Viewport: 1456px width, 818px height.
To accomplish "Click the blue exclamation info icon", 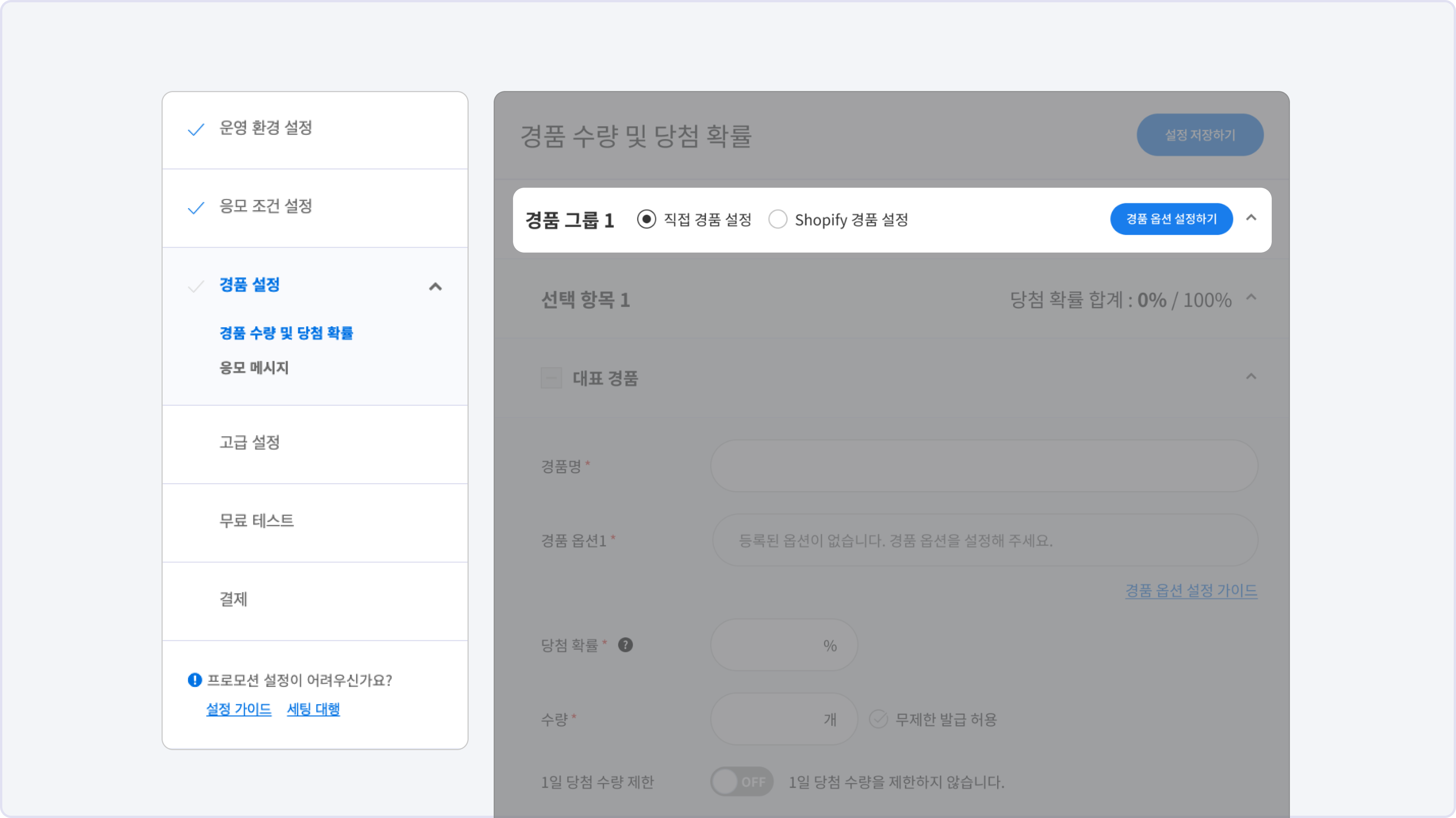I will [195, 680].
